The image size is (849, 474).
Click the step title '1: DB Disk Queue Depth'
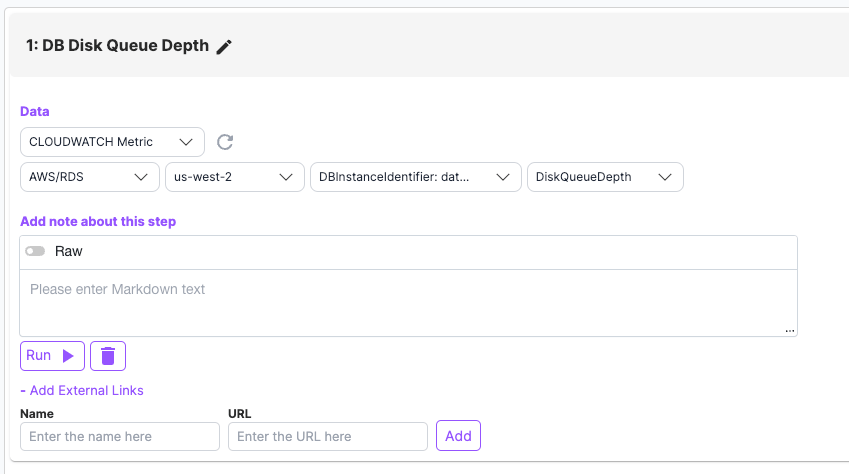pos(117,46)
